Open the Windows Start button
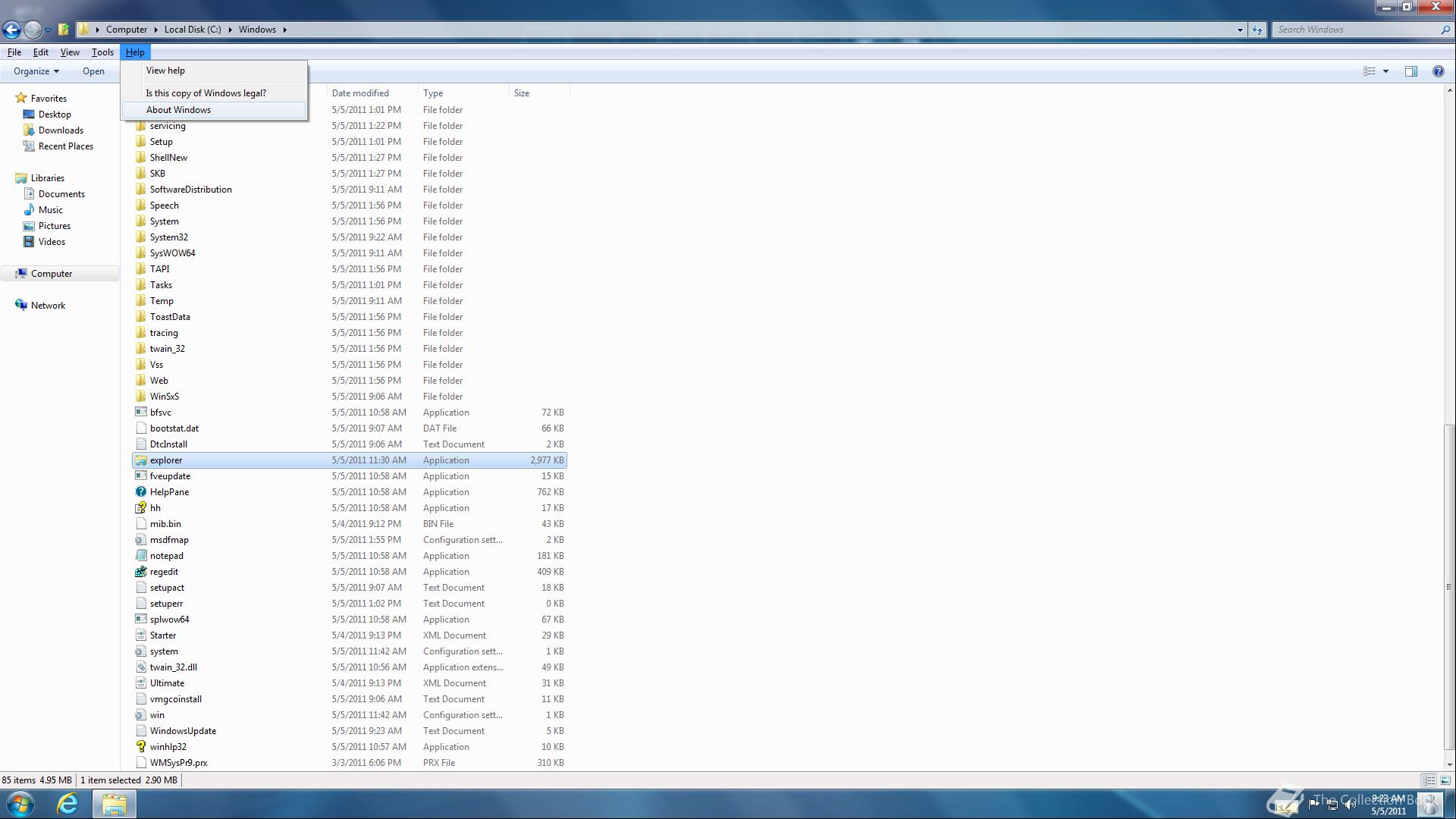The height and width of the screenshot is (819, 1456). [20, 804]
